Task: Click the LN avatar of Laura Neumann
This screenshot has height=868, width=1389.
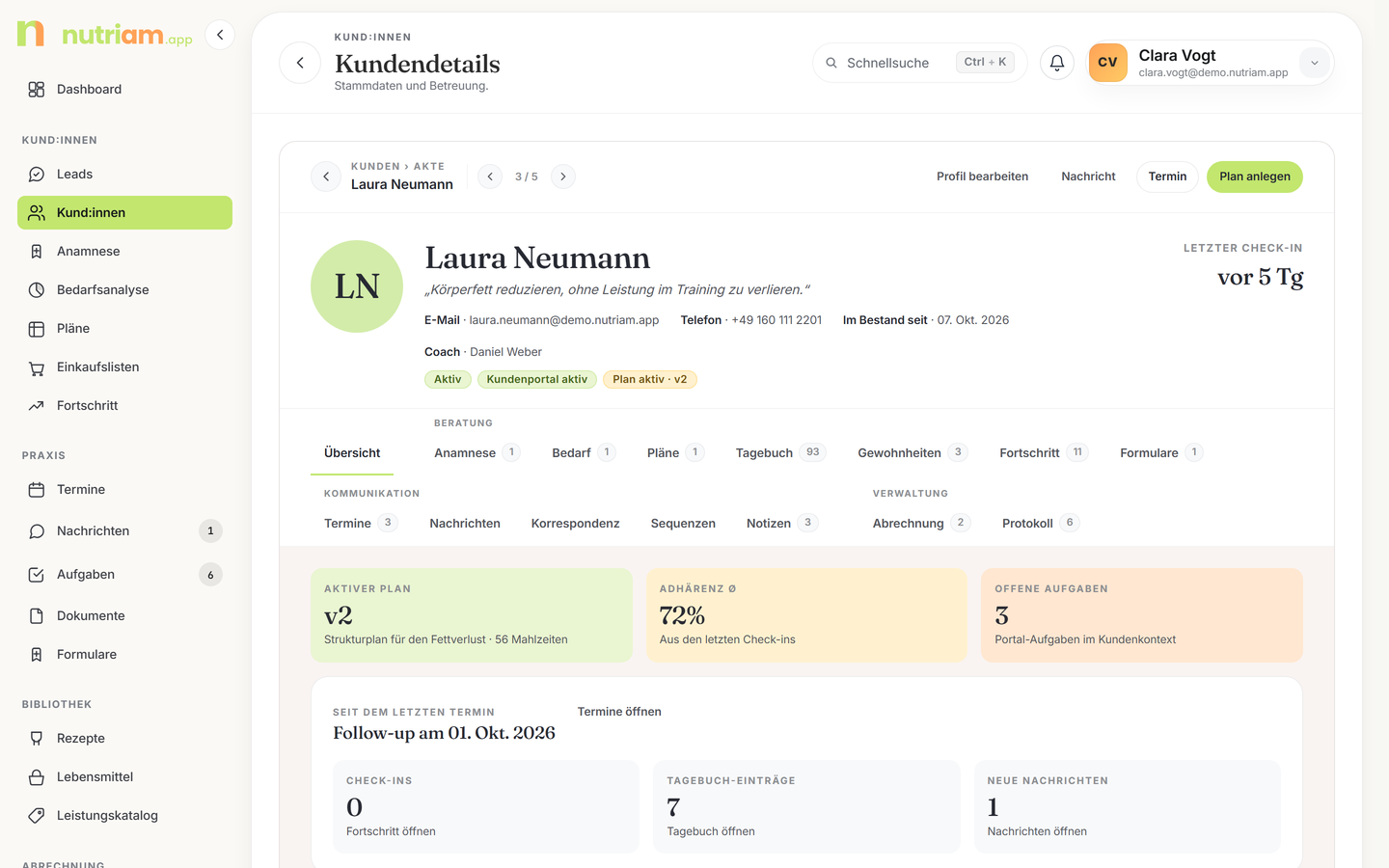Action: click(x=357, y=286)
